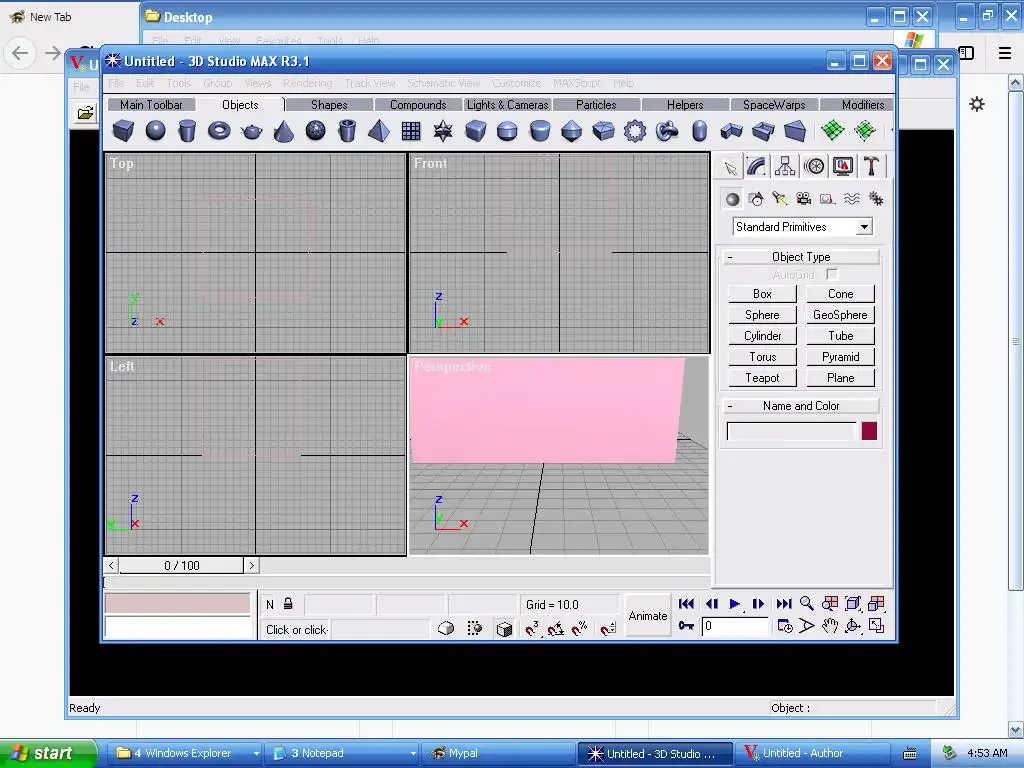Toggle the selection lock padlock
Image resolution: width=1024 pixels, height=768 pixels.
(288, 604)
